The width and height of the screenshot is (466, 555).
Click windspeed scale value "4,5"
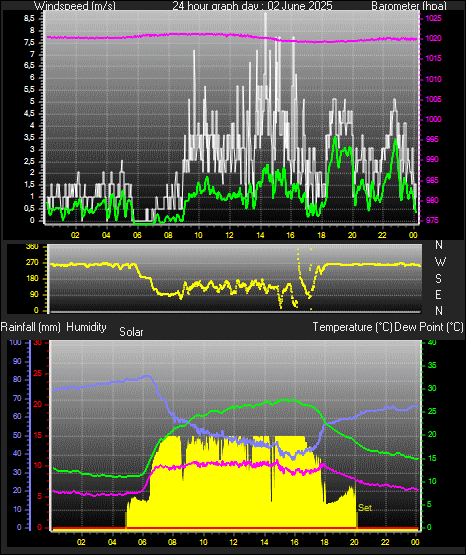29,114
